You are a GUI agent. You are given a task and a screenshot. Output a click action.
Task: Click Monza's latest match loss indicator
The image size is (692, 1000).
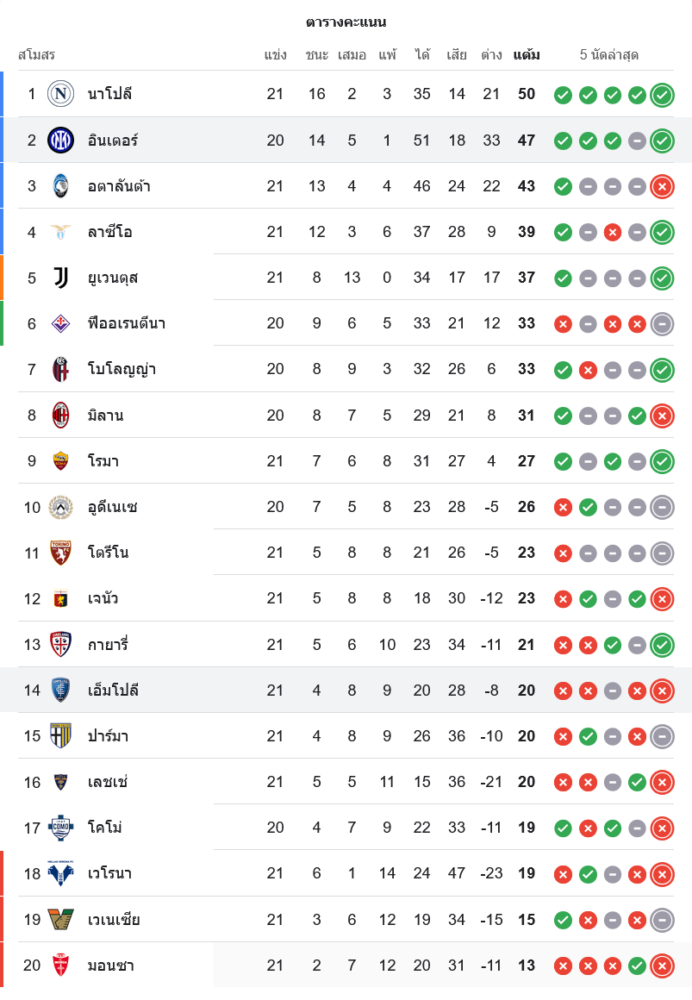pyautogui.click(x=662, y=966)
